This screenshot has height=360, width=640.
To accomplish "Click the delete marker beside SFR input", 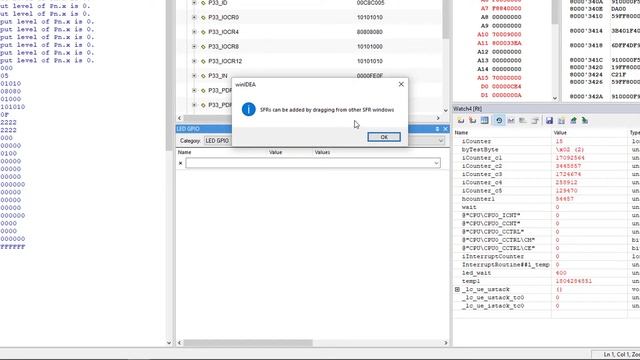I will coord(180,163).
